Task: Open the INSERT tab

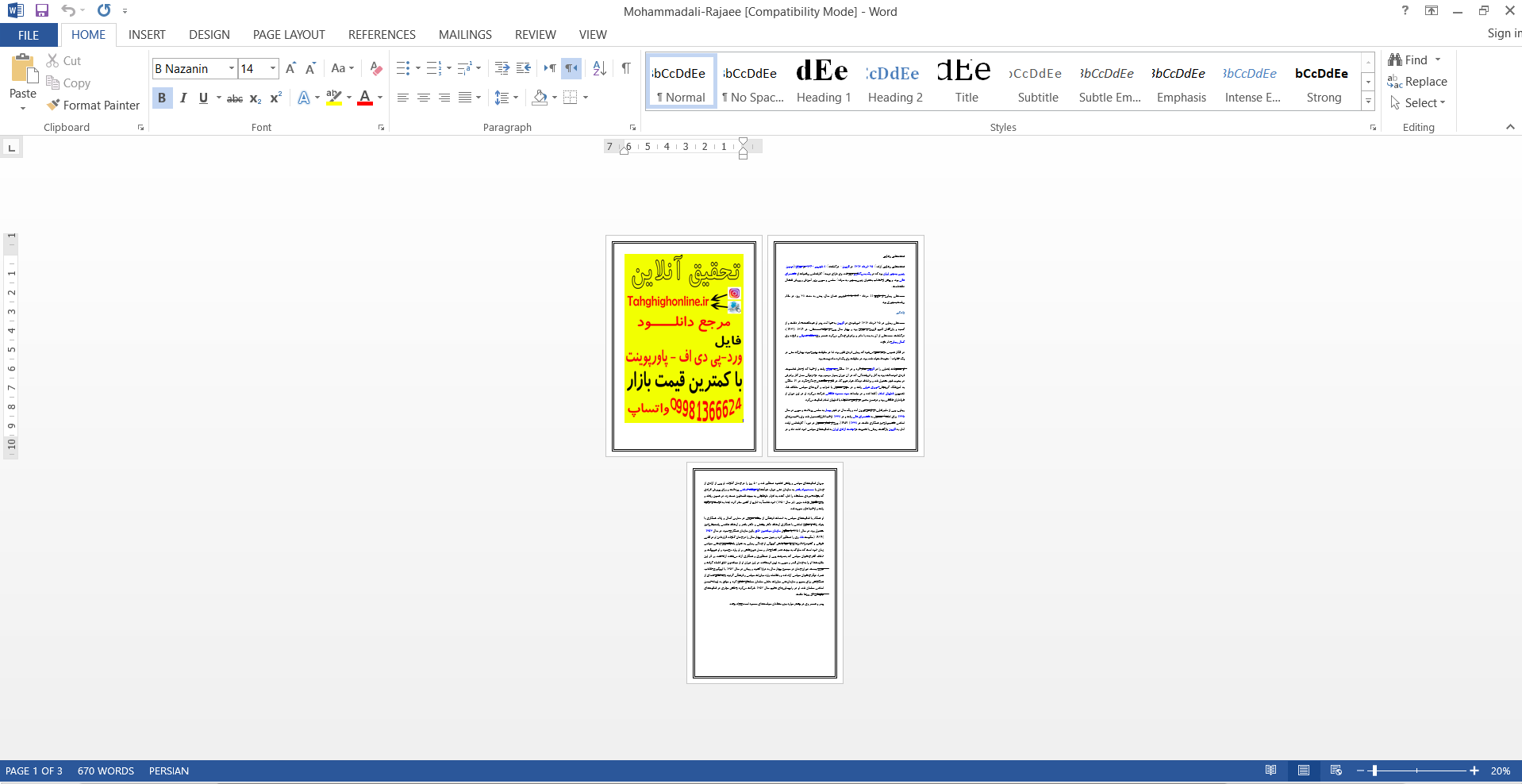Action: [x=147, y=35]
